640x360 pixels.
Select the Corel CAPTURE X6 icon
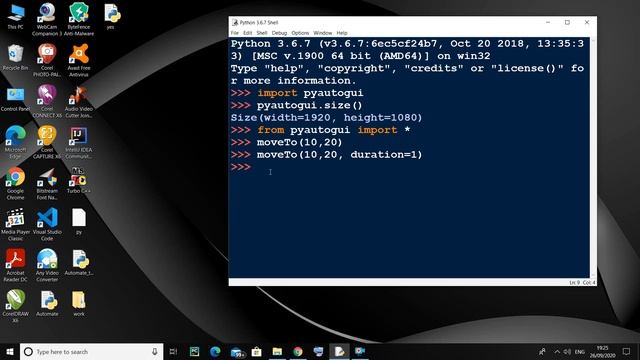47,142
